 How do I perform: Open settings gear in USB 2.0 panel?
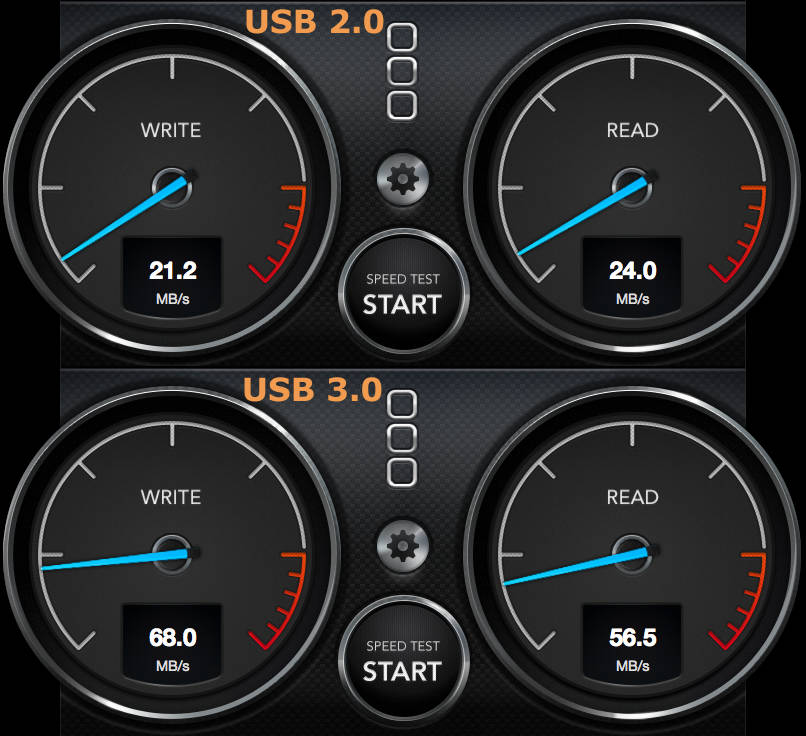coord(402,180)
